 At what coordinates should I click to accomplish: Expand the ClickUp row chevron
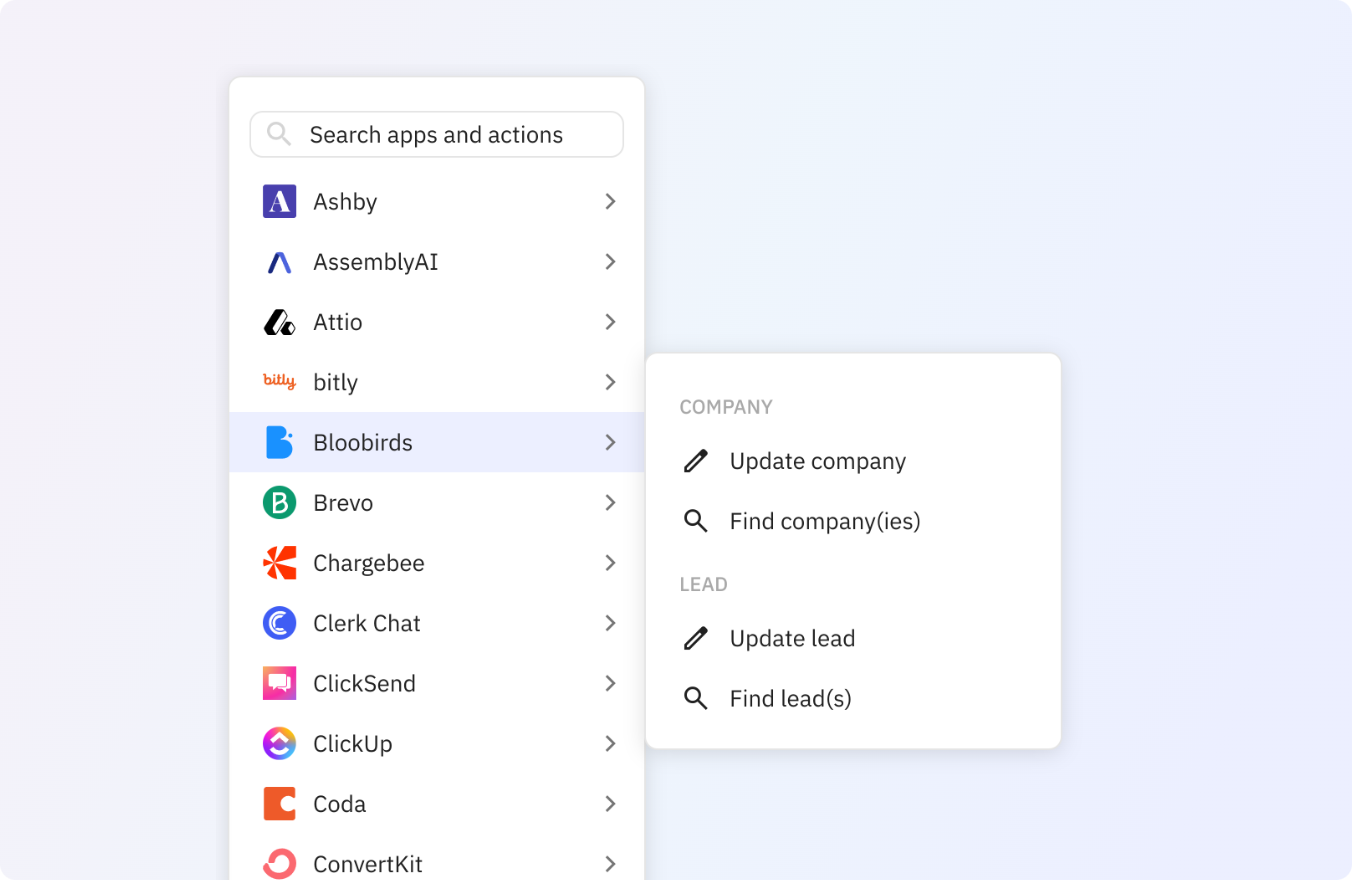coord(610,743)
